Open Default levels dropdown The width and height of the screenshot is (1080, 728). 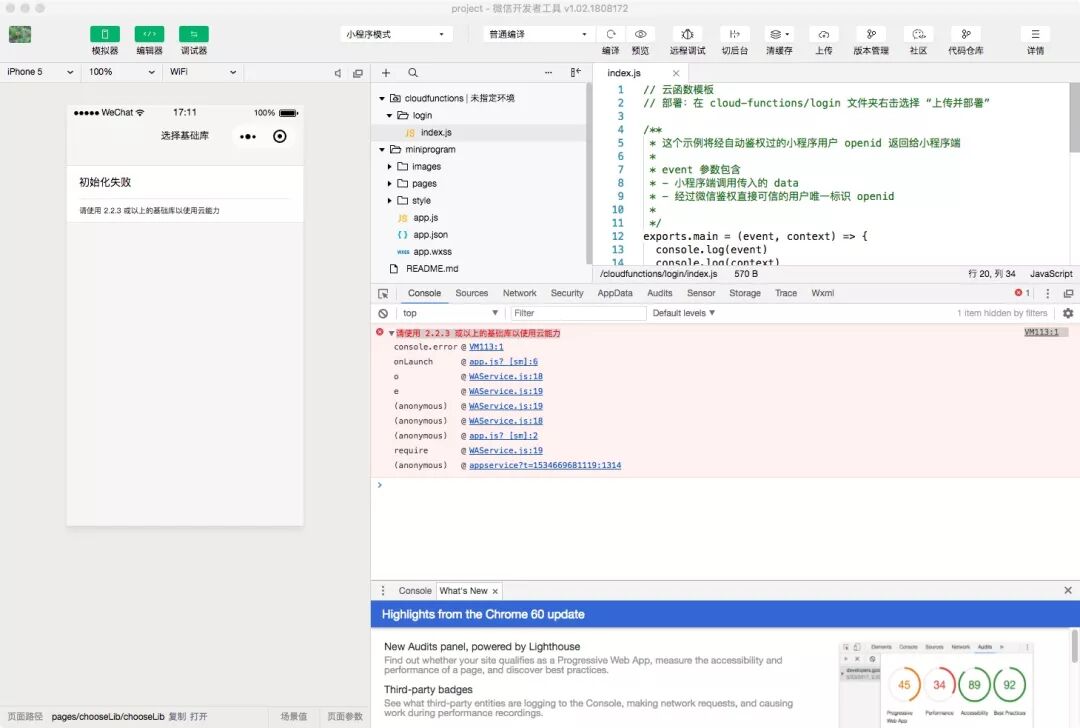684,313
